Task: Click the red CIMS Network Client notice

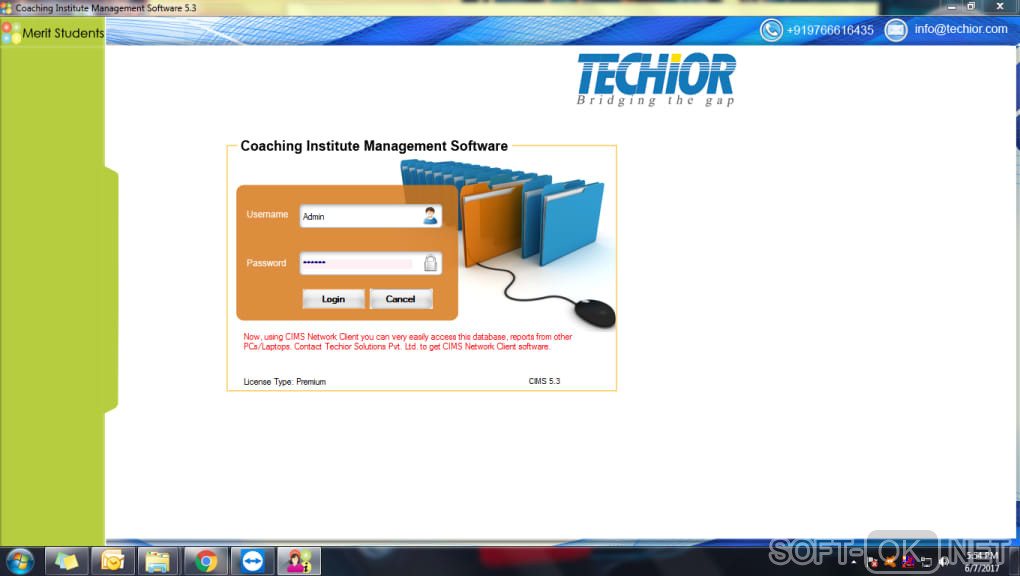Action: pyautogui.click(x=408, y=342)
